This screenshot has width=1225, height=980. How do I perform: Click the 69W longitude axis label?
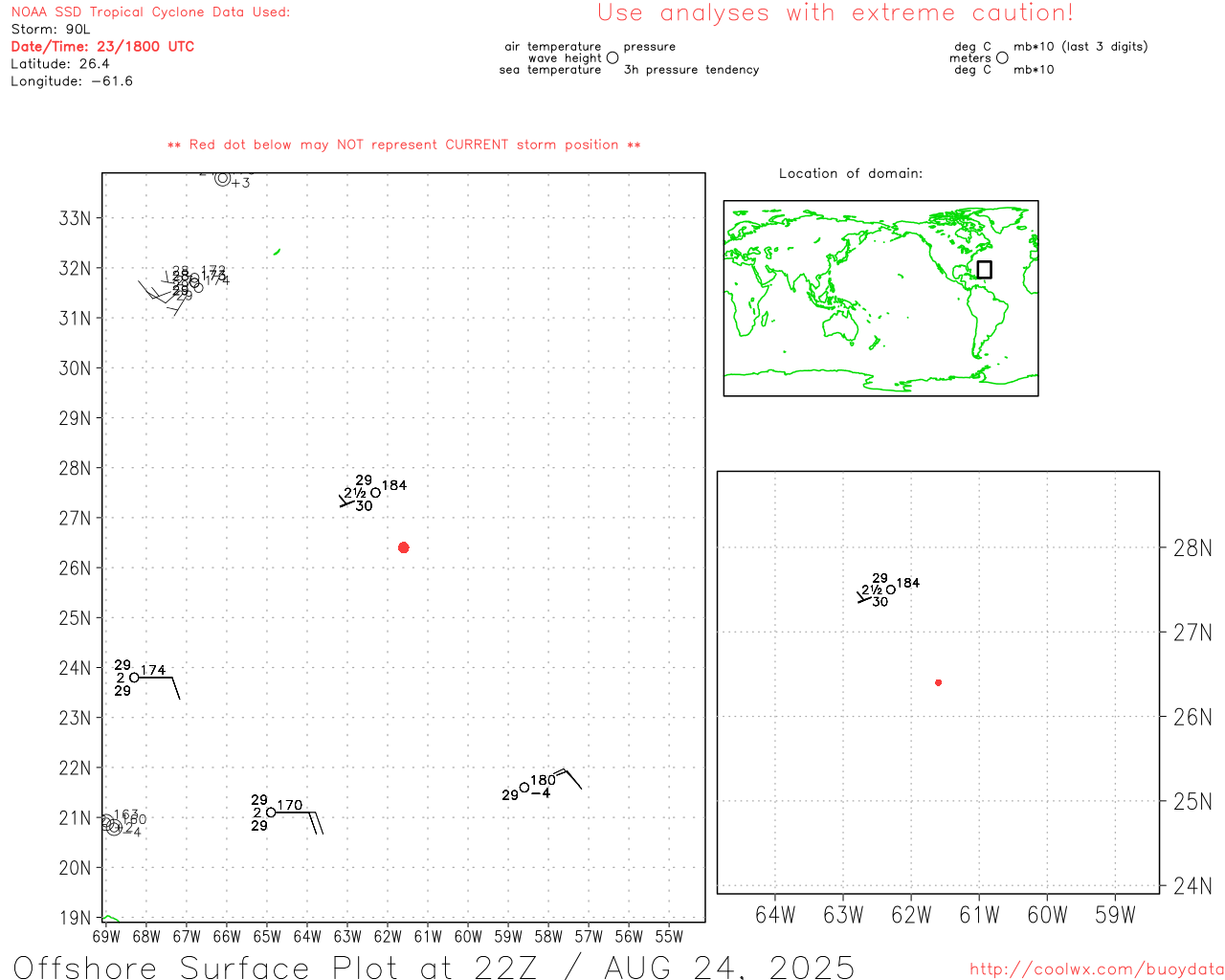coord(106,936)
